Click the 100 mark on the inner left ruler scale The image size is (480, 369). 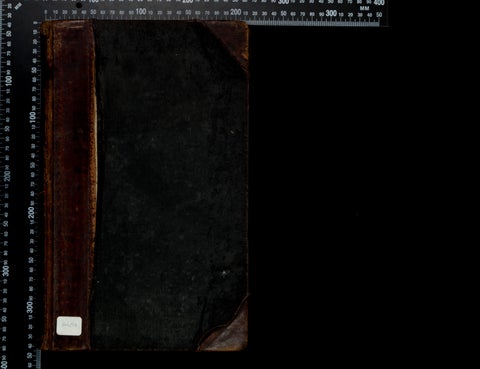tap(32, 117)
